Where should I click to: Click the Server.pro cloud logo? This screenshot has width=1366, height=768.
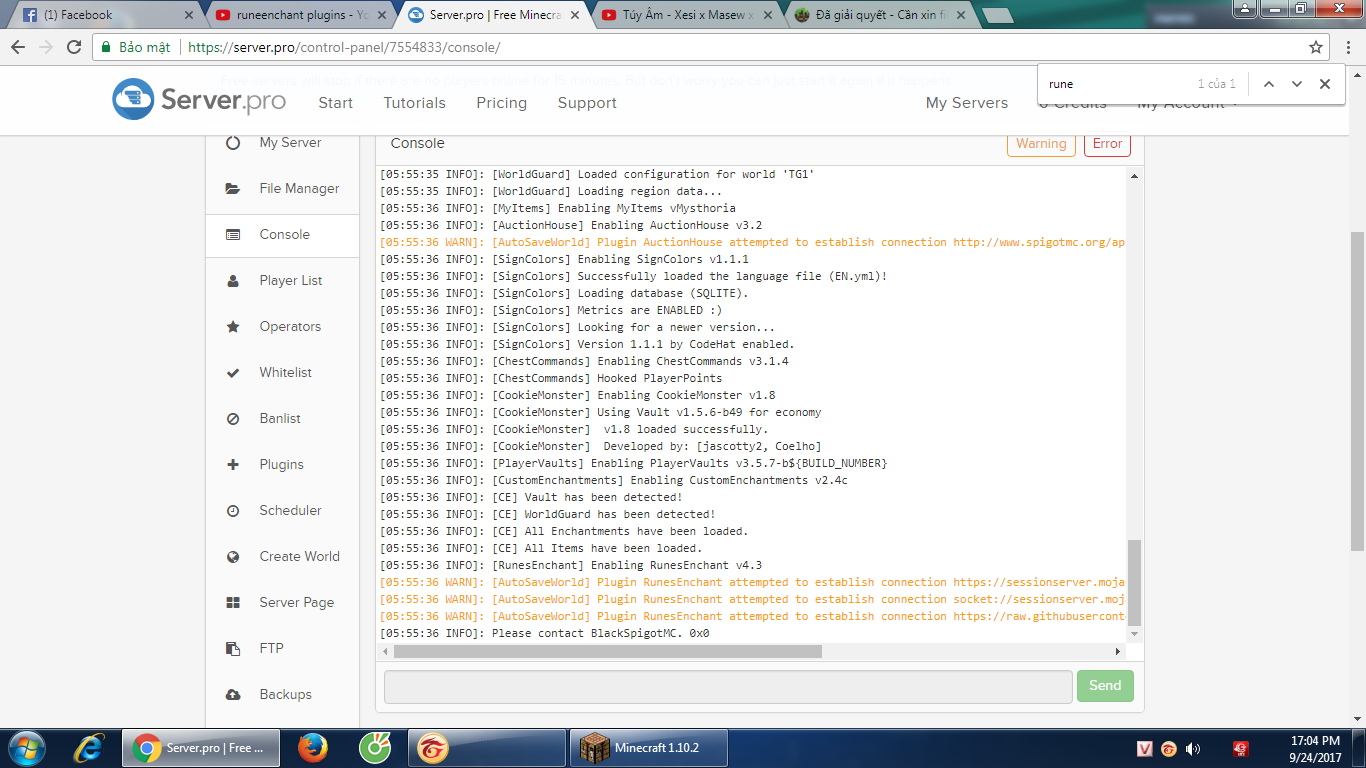133,99
